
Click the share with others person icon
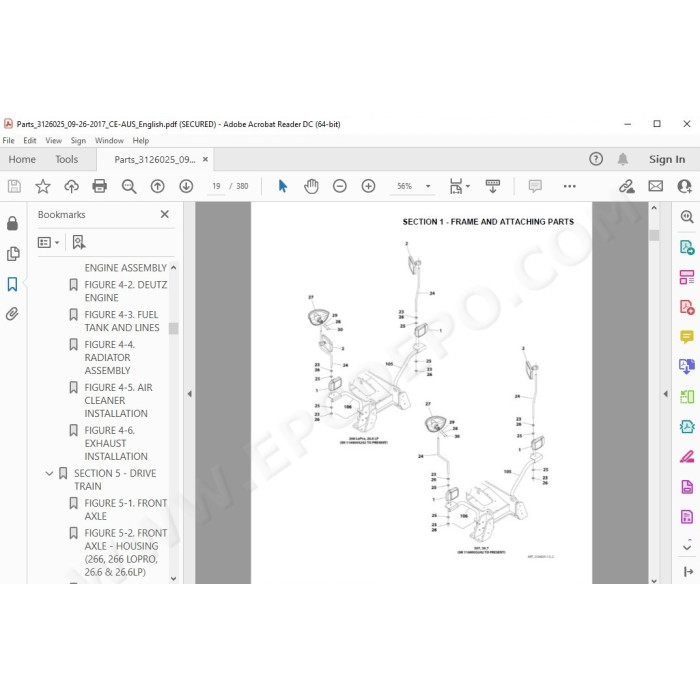click(x=684, y=186)
